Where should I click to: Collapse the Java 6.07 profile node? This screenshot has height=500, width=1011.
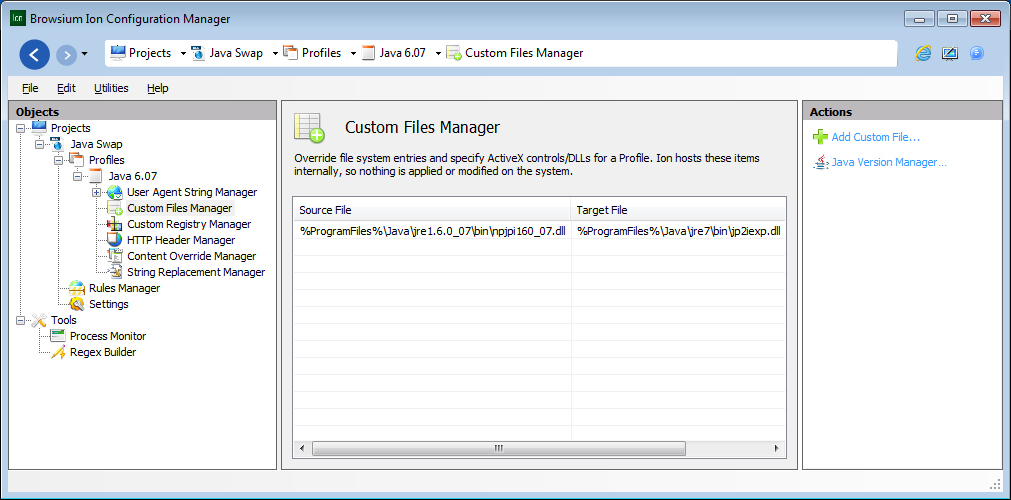78,176
